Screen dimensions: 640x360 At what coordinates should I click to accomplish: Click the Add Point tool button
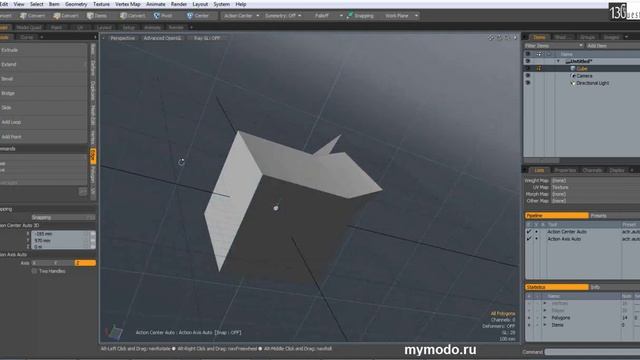click(x=43, y=137)
